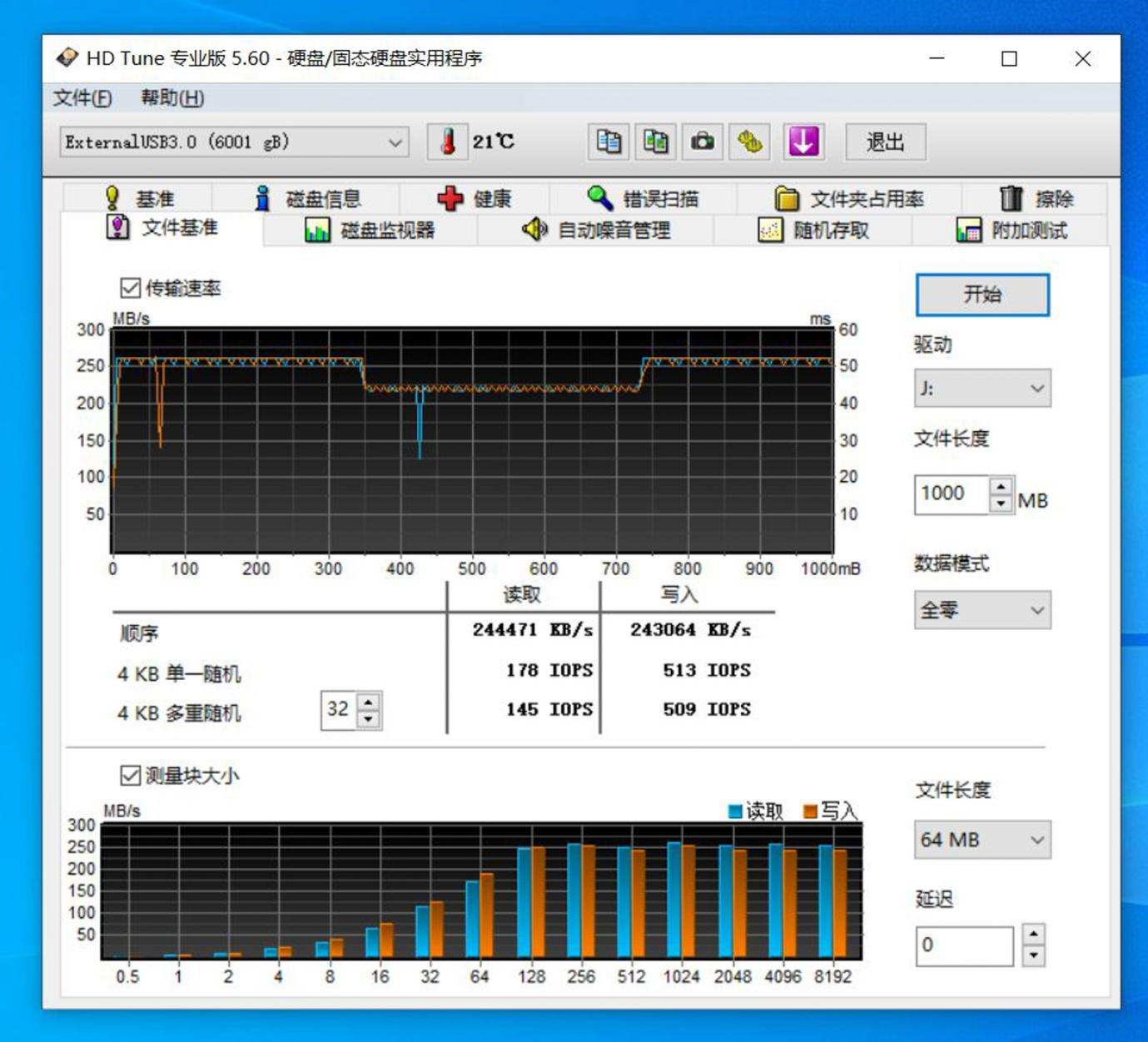The width and height of the screenshot is (1148, 1042).
Task: Click the 4 KB 单一随机 row label
Action: (x=179, y=673)
